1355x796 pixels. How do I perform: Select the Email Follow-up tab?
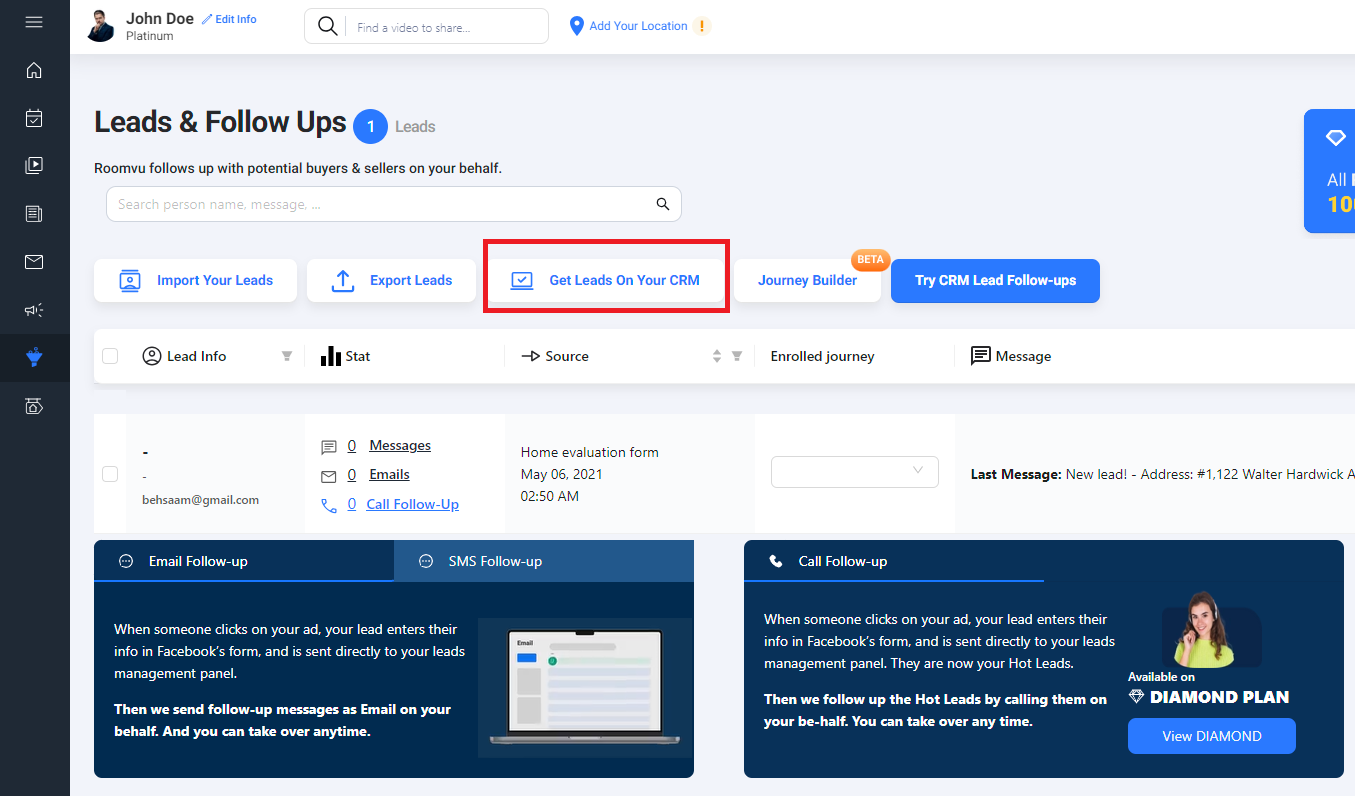[197, 561]
